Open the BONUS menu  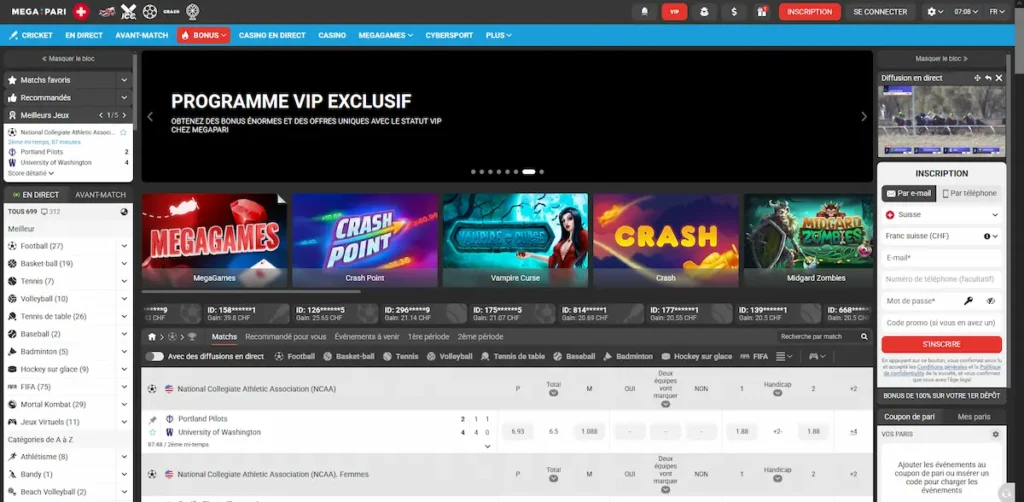tap(203, 35)
